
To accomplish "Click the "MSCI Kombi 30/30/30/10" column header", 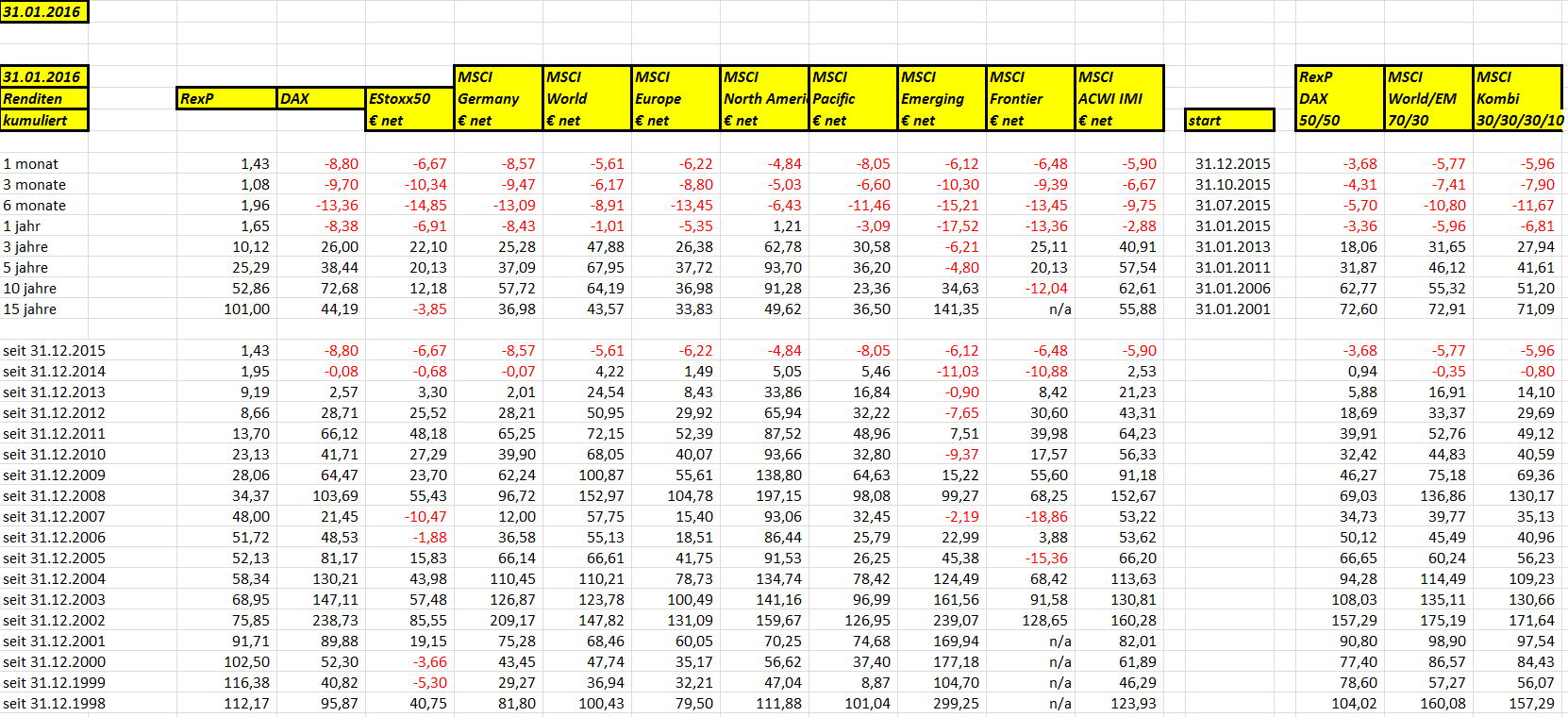I will coord(1518,98).
